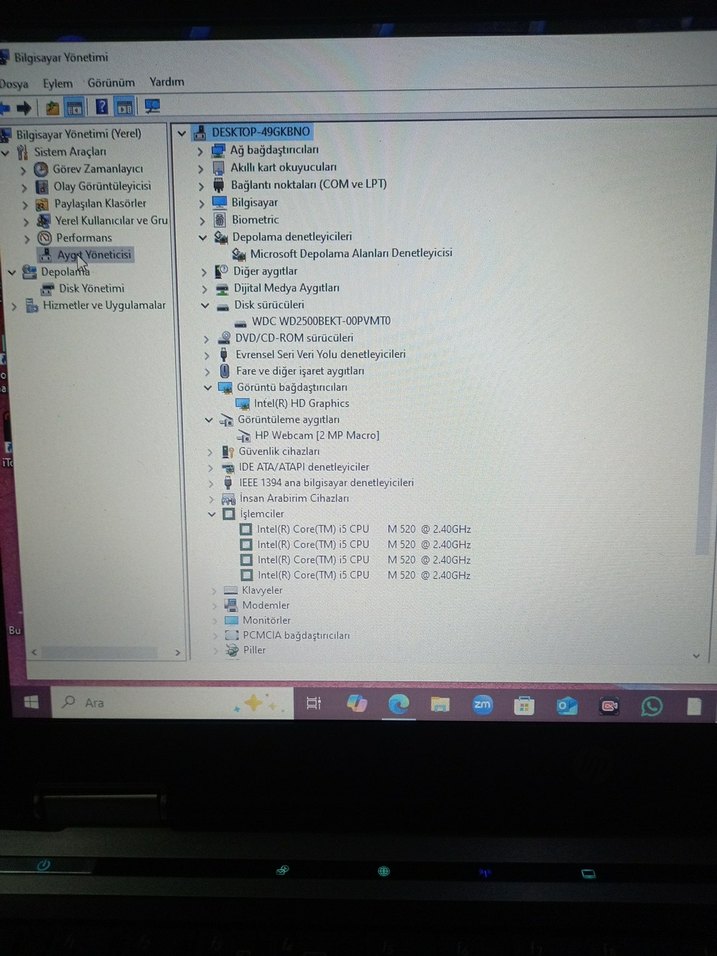
Task: Click the show/hide action pane icon
Action: 124,107
